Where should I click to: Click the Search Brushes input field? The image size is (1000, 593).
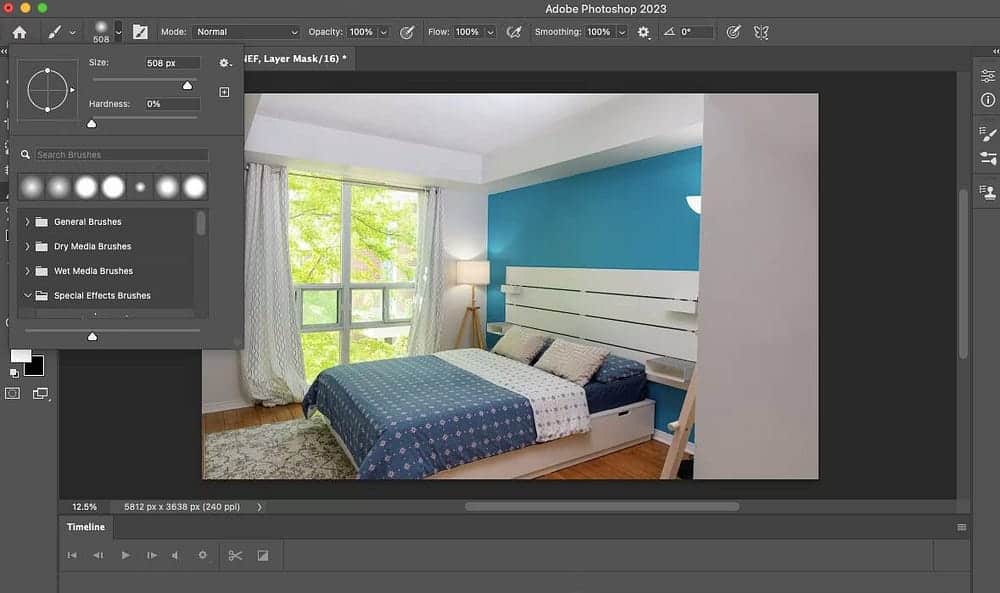(122, 155)
